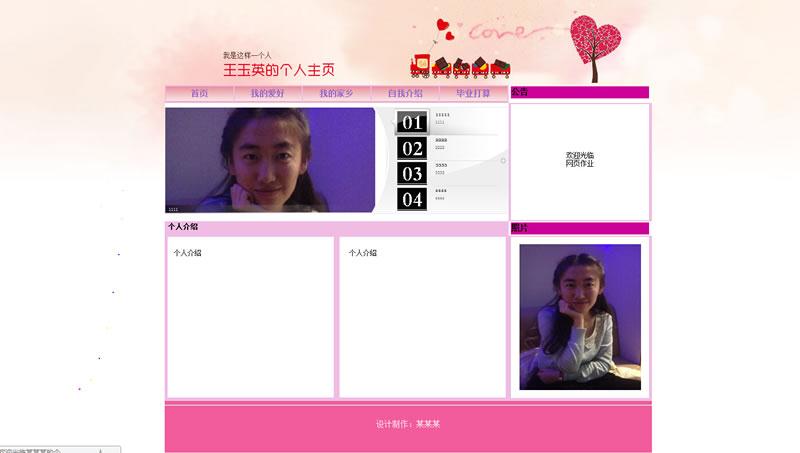The width and height of the screenshot is (800, 453).
Task: Click the red toy train graphic
Action: point(461,67)
